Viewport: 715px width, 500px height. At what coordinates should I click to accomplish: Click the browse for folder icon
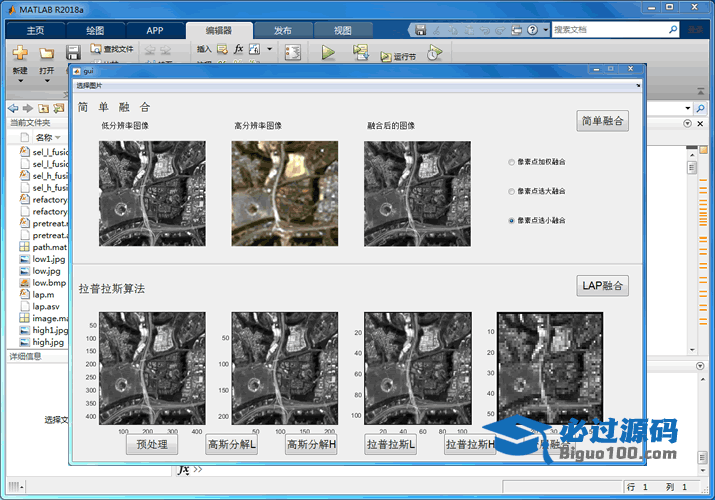coord(58,108)
